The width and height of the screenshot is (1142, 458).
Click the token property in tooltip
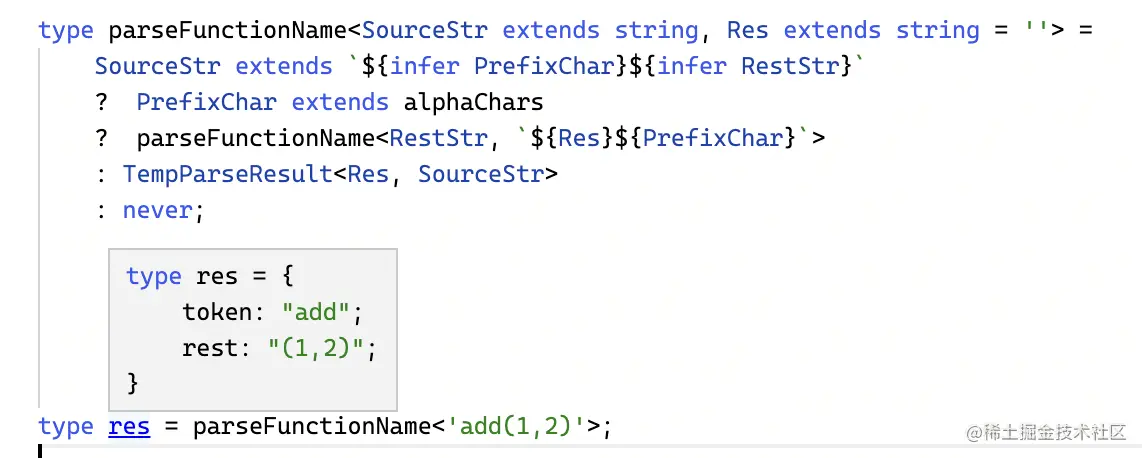(x=216, y=312)
